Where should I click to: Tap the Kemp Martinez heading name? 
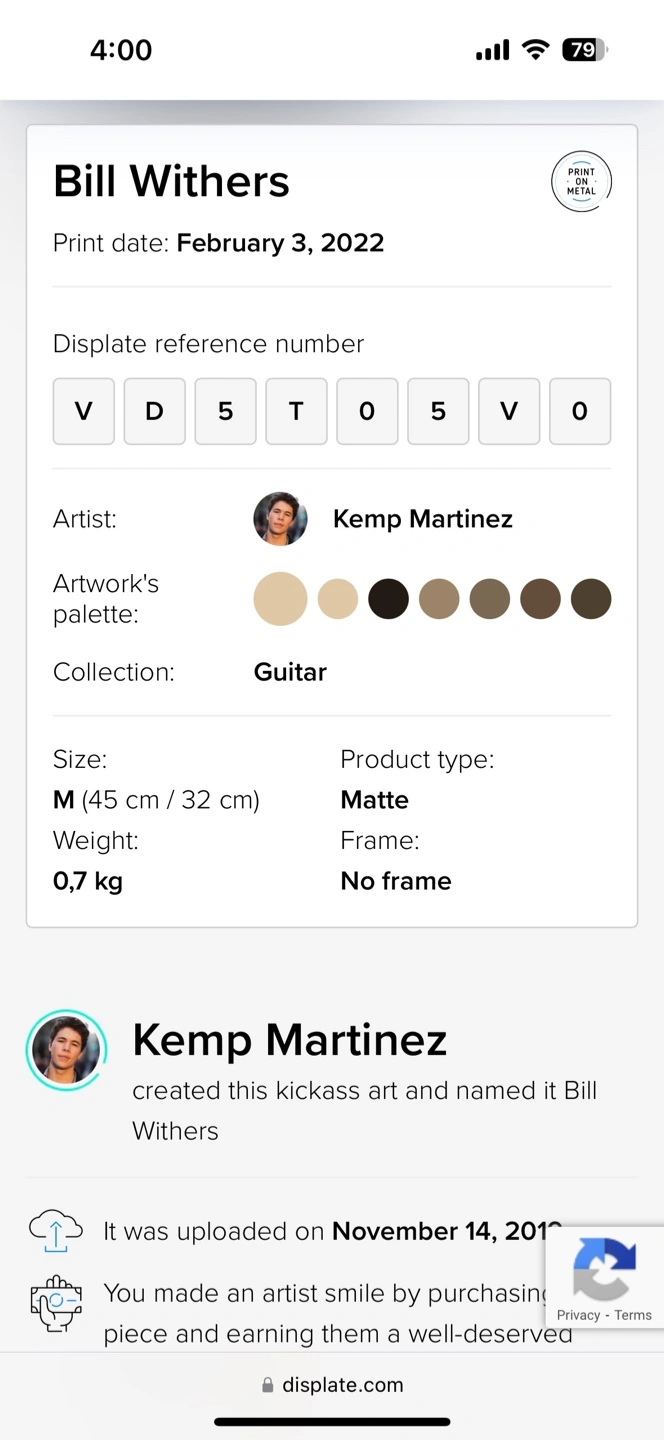[289, 1040]
